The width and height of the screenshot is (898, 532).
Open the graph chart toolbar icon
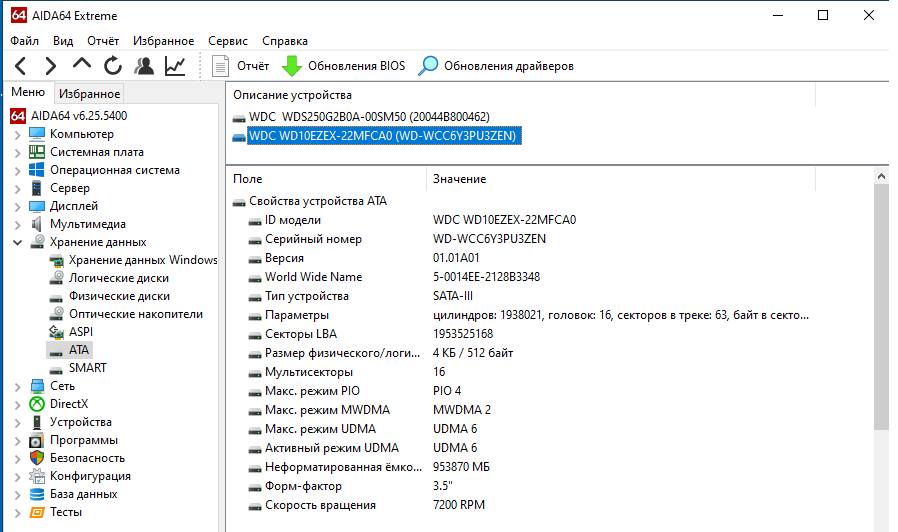pyautogui.click(x=175, y=66)
